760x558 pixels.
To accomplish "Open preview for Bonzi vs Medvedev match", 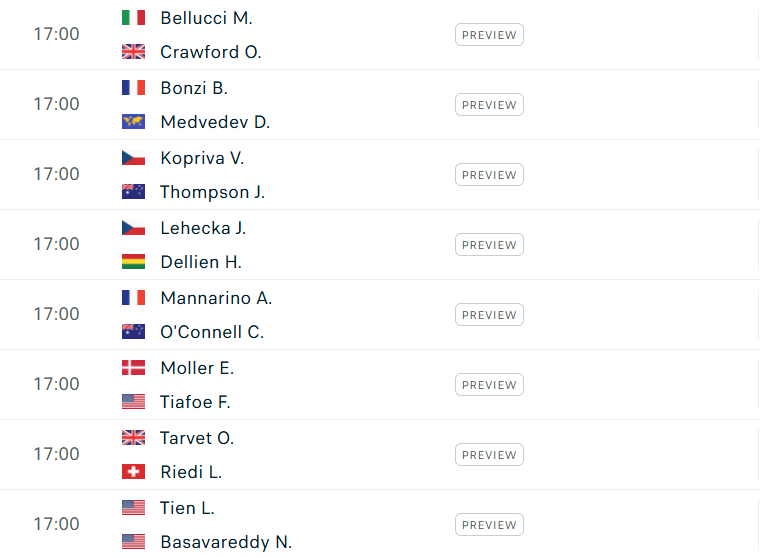I will [489, 105].
